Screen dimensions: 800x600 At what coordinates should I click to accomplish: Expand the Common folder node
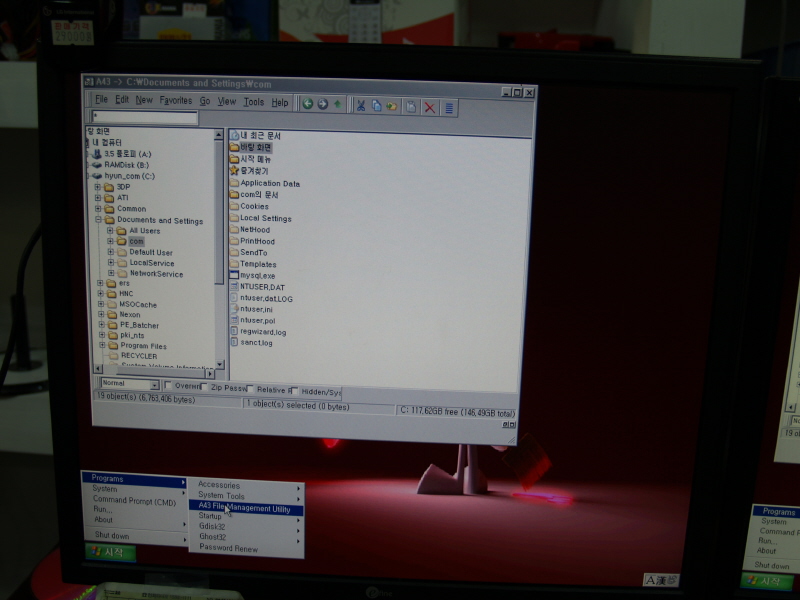click(x=97, y=208)
